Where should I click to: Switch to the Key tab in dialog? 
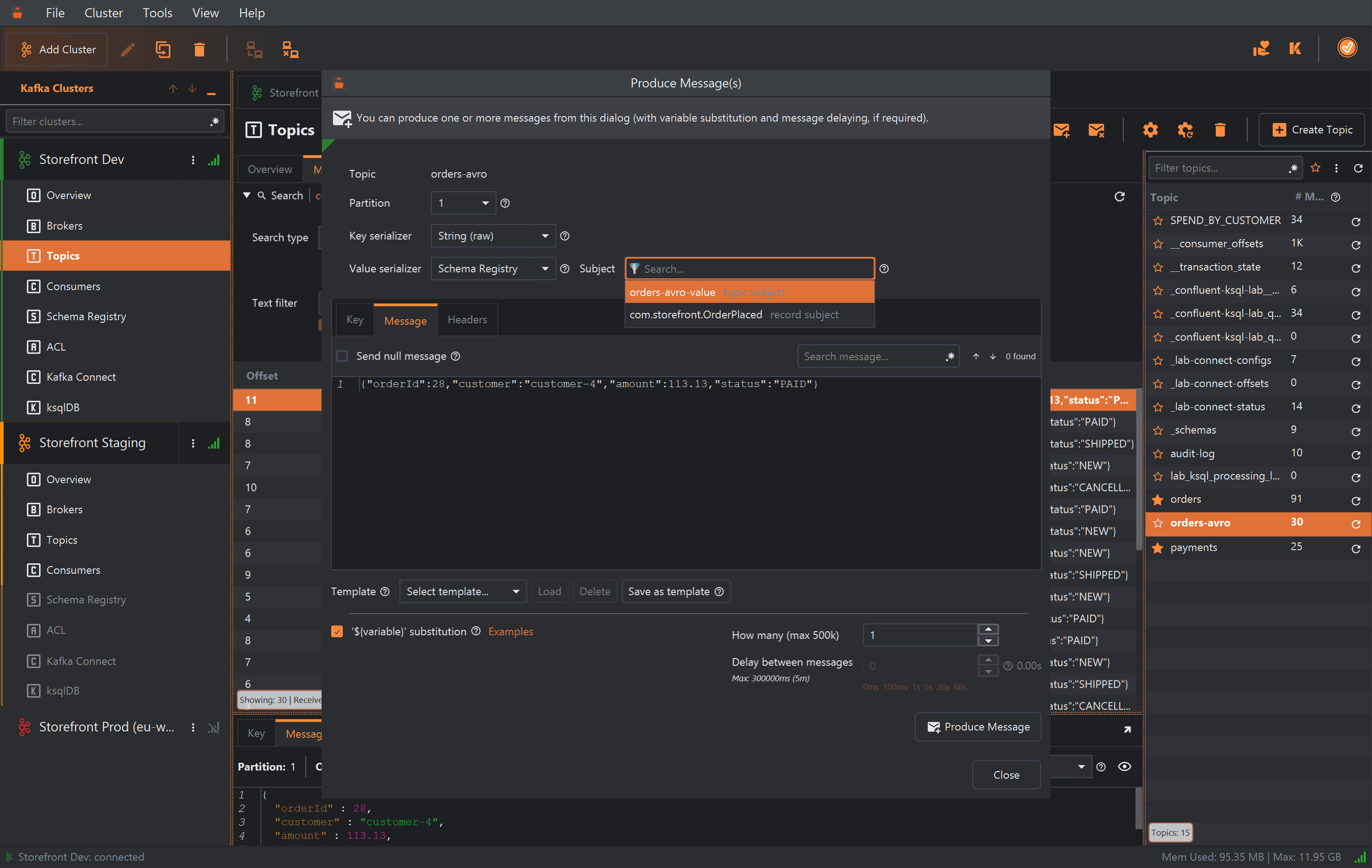coord(354,320)
